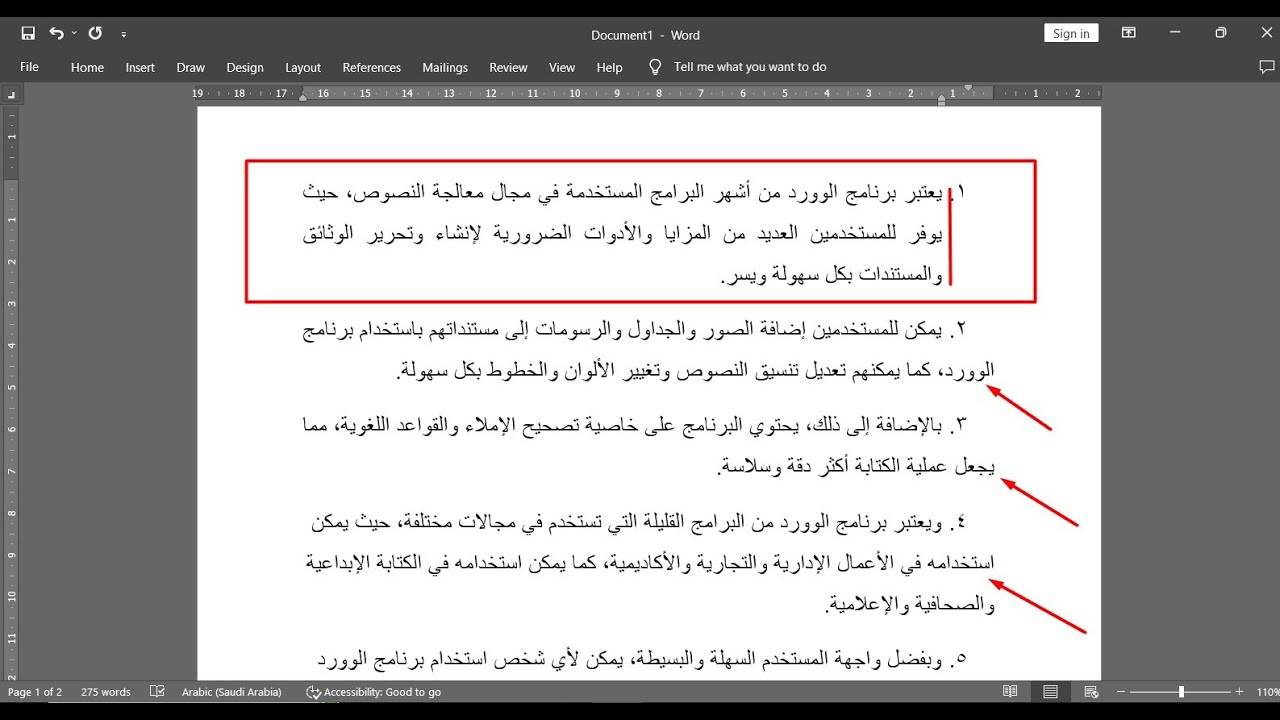This screenshot has height=720, width=1280.
Task: Switch to the Insert ribbon tab
Action: (140, 67)
